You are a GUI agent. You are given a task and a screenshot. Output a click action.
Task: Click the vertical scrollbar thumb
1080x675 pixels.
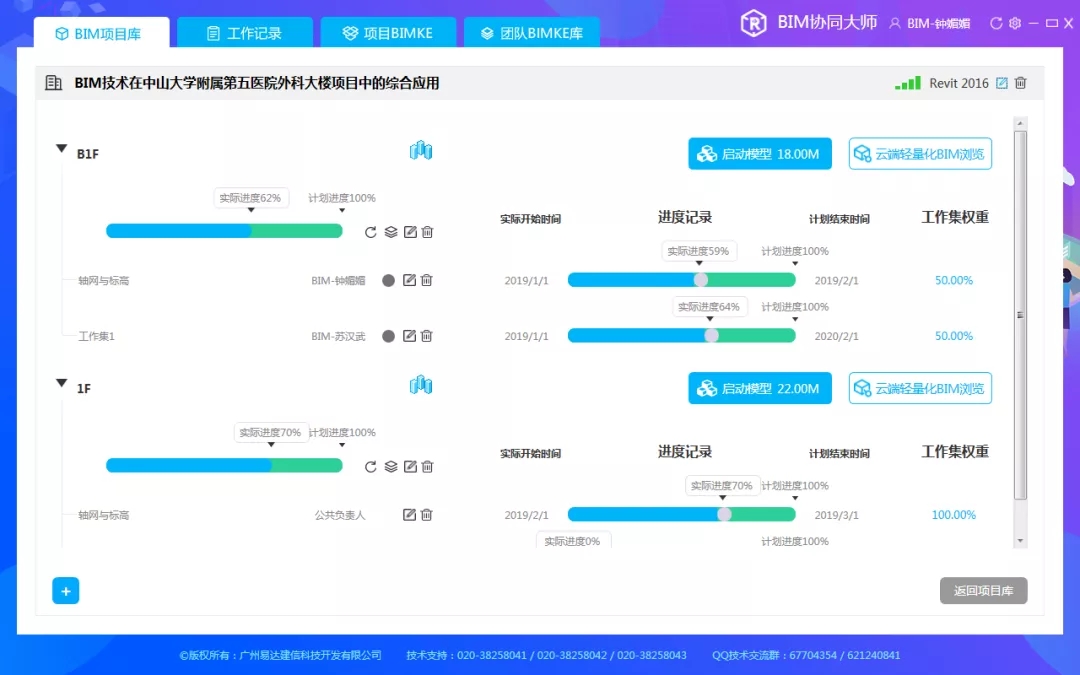tap(1021, 315)
